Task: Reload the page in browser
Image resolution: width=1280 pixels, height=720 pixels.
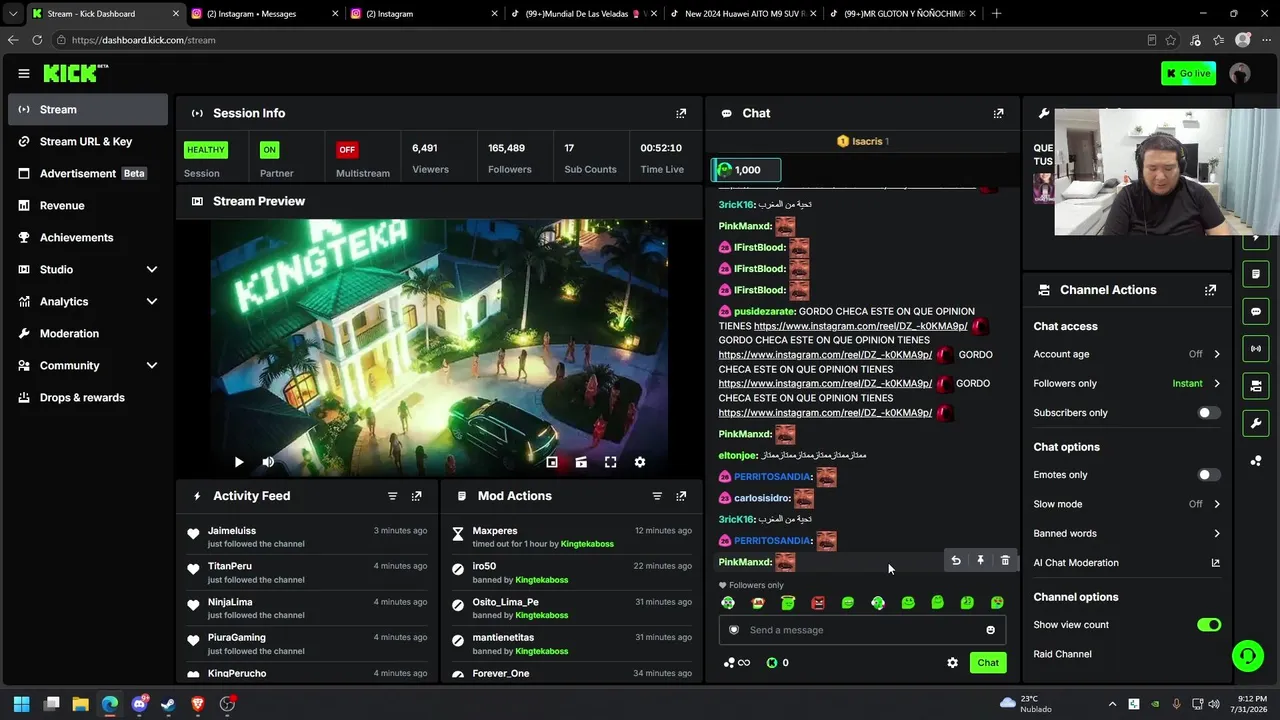Action: pos(37,40)
